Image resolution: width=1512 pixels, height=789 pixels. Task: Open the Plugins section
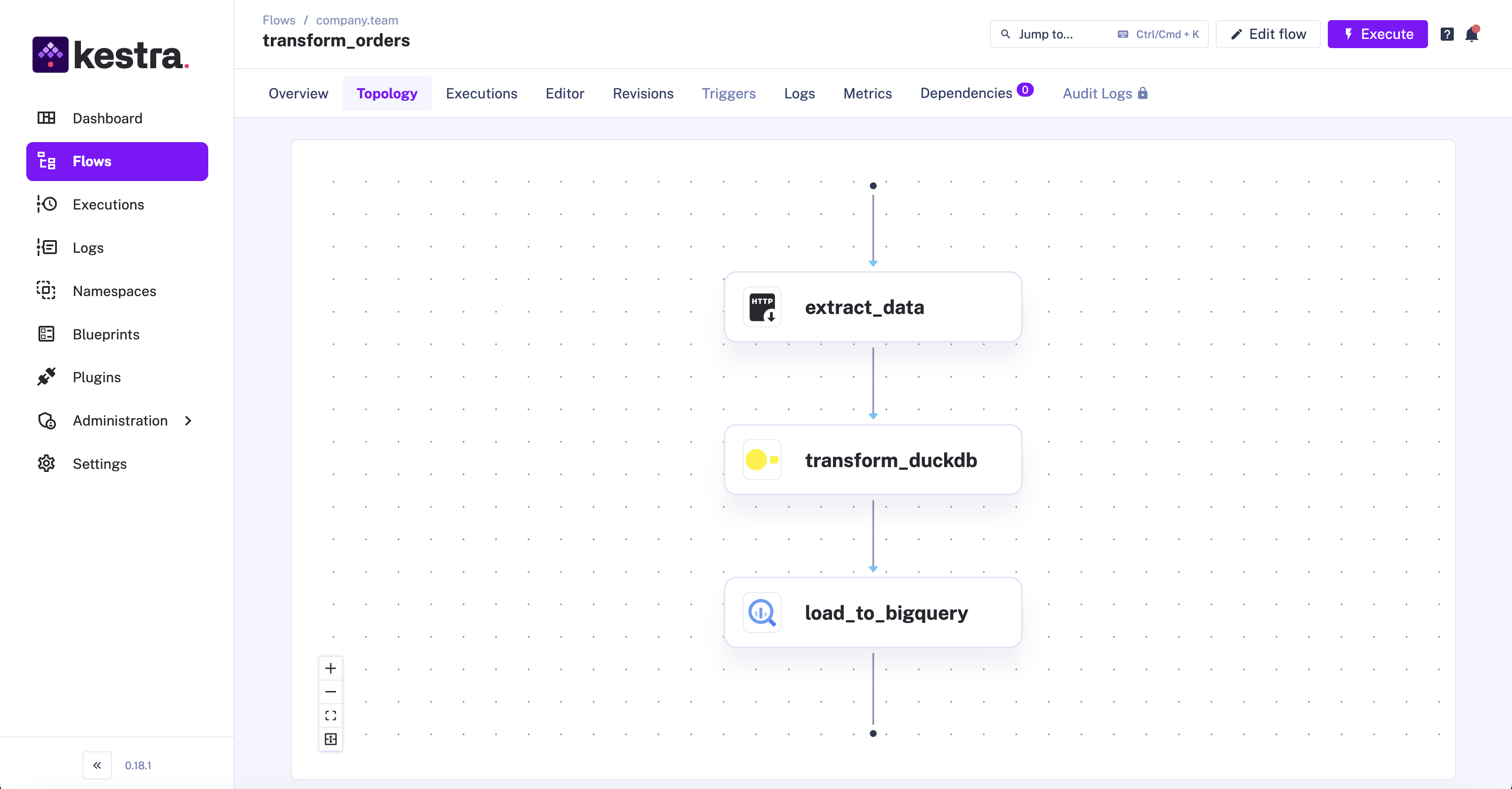tap(97, 377)
